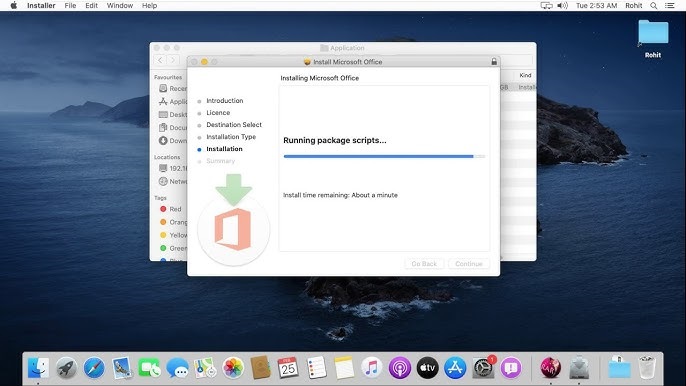The height and width of the screenshot is (386, 686).
Task: Open the Rohit folder on desktop
Action: [x=653, y=39]
